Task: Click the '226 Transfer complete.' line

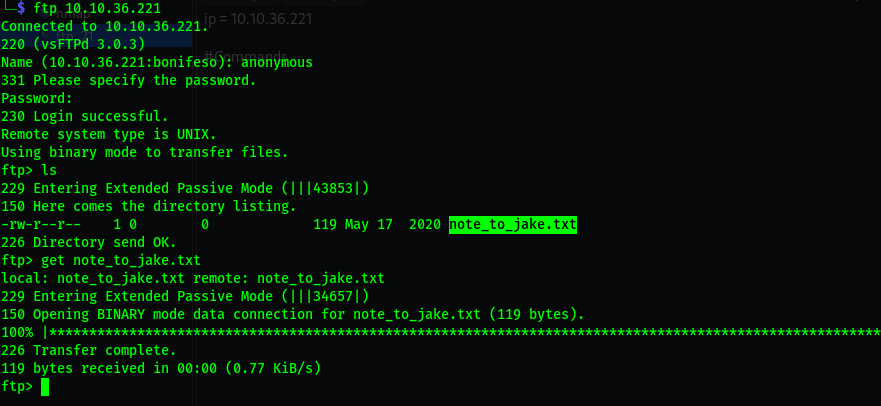Action: 89,351
